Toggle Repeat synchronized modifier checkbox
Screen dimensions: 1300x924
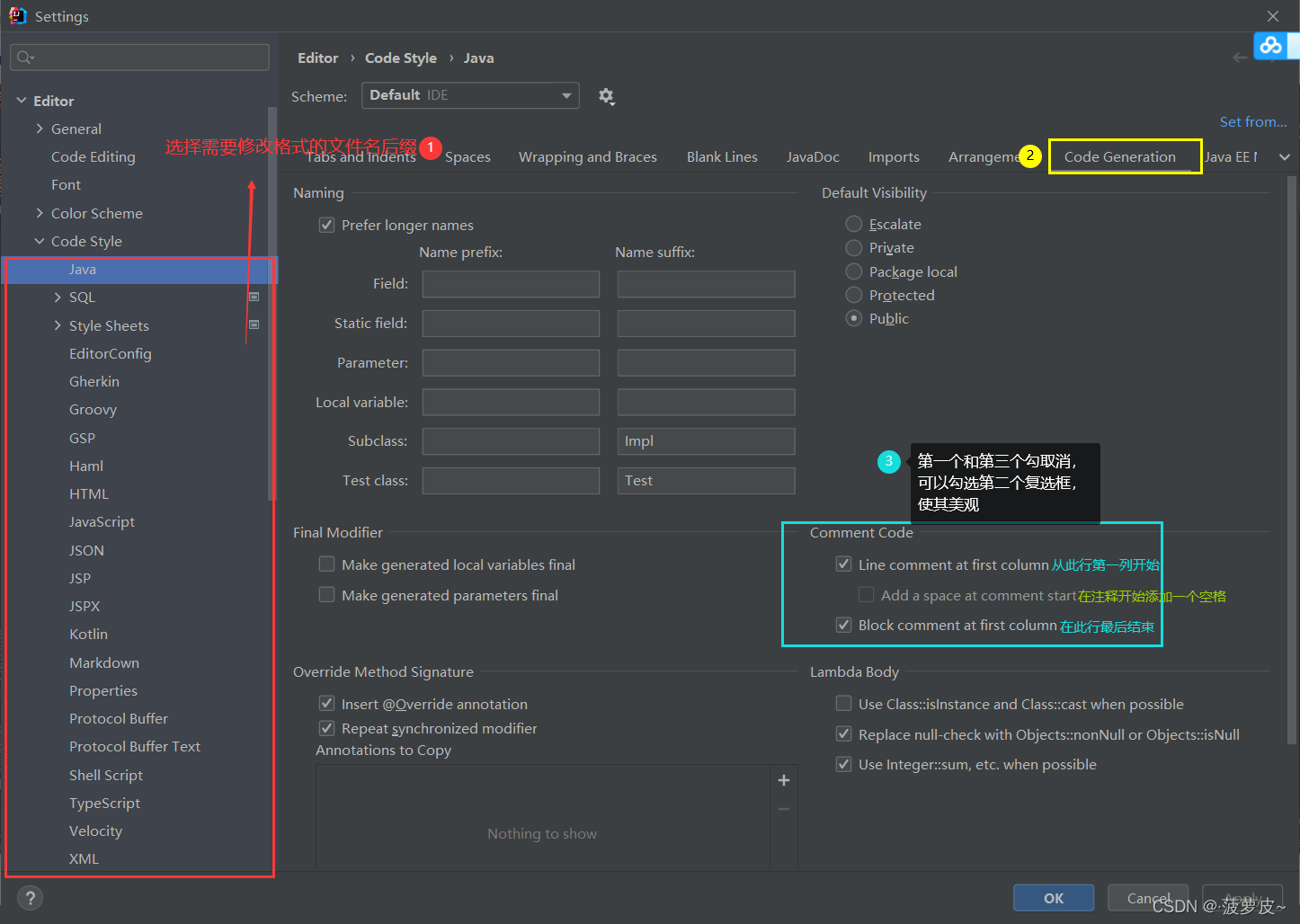327,728
